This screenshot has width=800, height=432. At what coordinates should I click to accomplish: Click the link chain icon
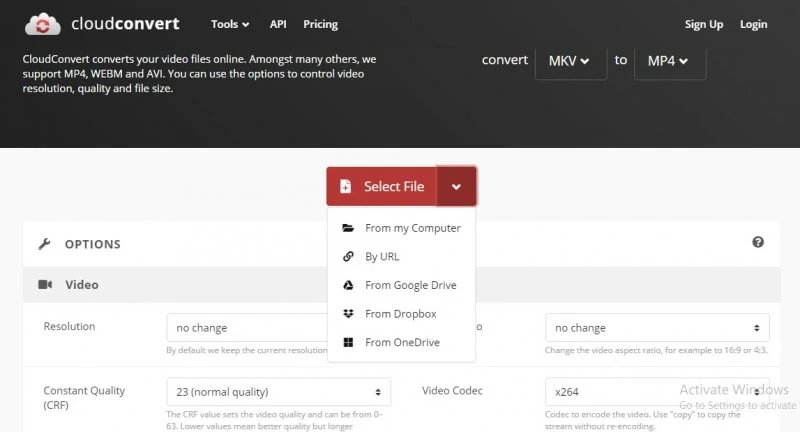tap(348, 257)
